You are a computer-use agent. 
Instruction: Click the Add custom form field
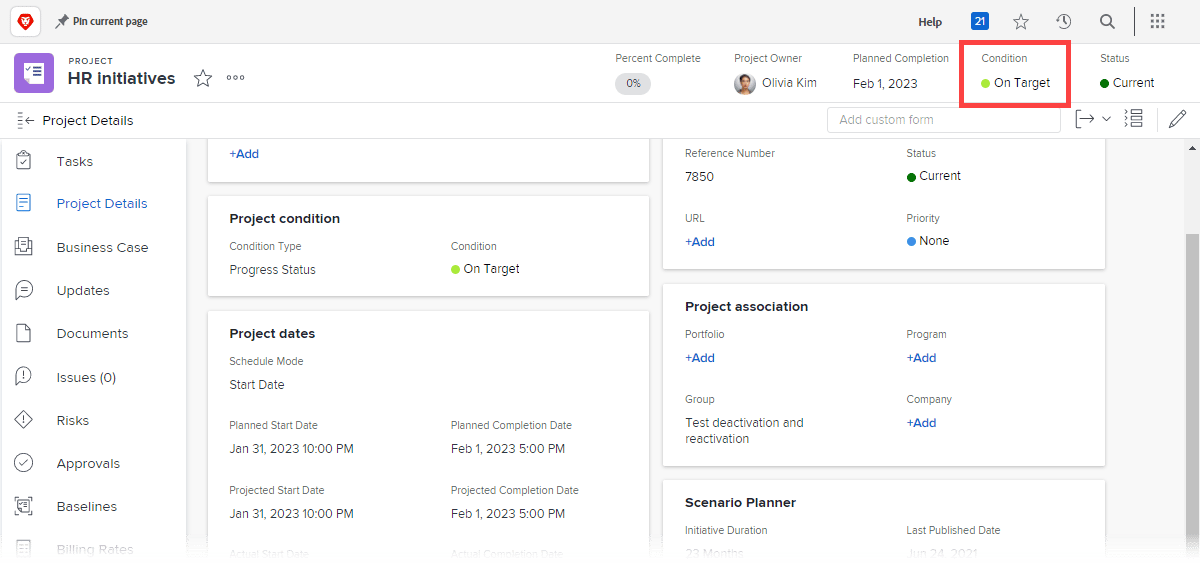pos(943,120)
